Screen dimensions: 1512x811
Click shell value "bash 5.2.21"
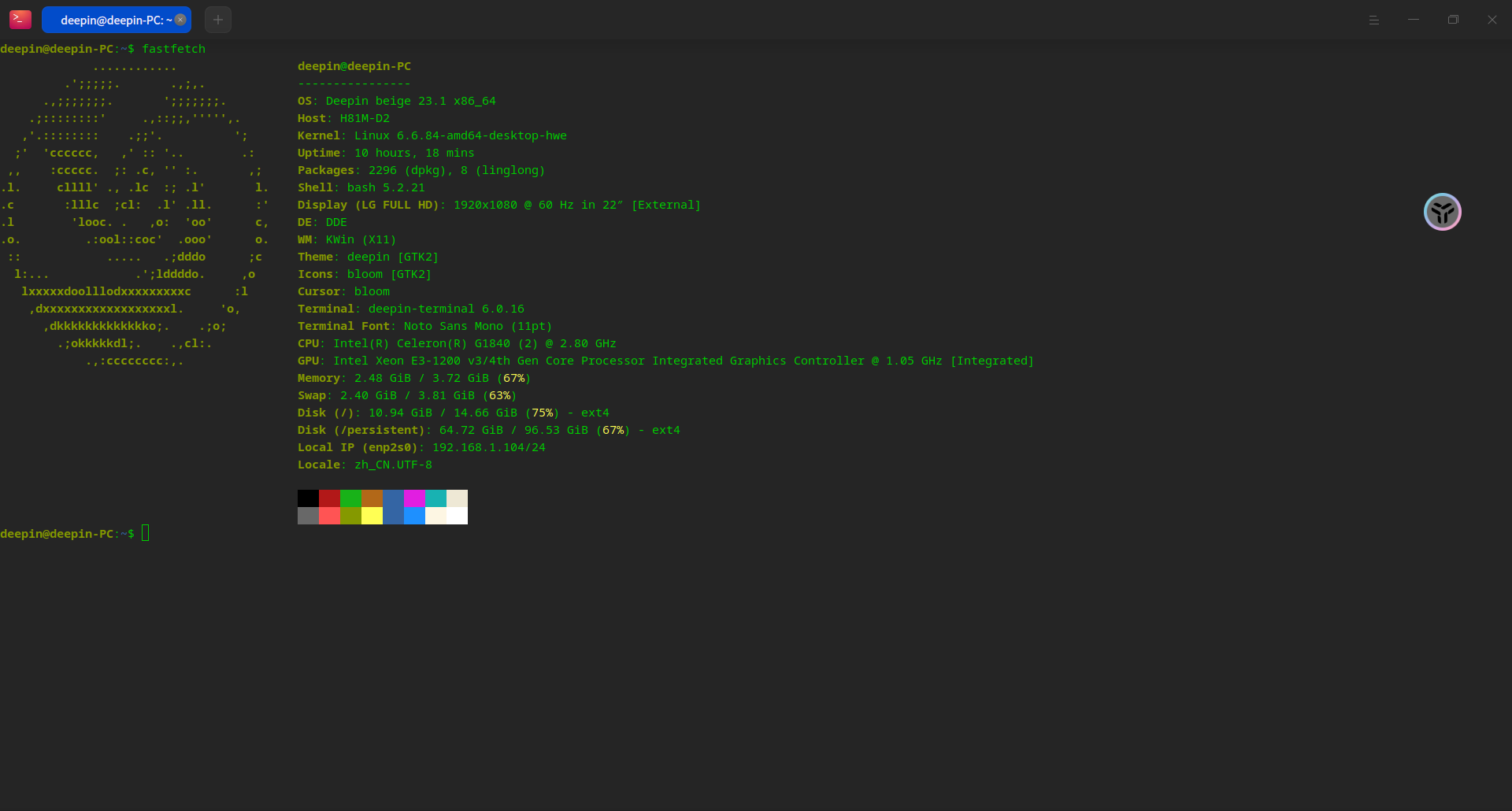386,187
